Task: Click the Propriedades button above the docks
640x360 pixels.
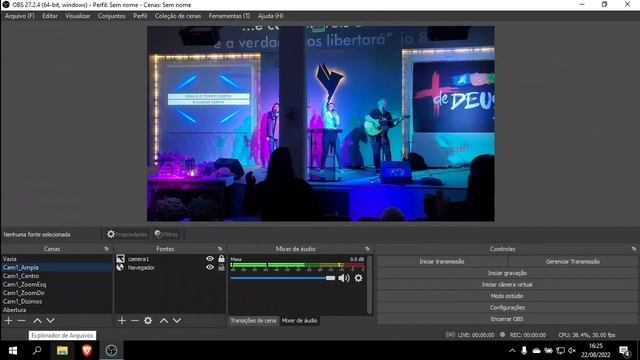Action: pyautogui.click(x=127, y=234)
